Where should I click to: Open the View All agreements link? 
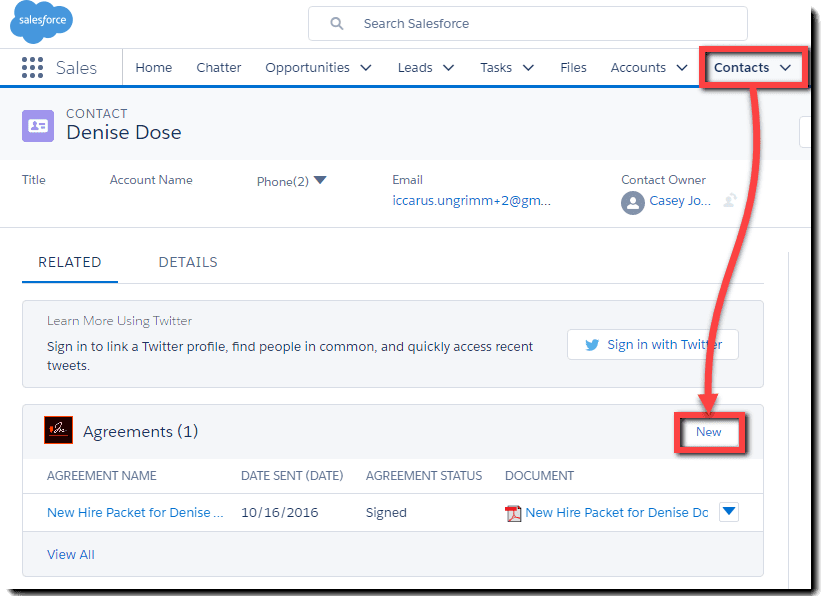[71, 555]
